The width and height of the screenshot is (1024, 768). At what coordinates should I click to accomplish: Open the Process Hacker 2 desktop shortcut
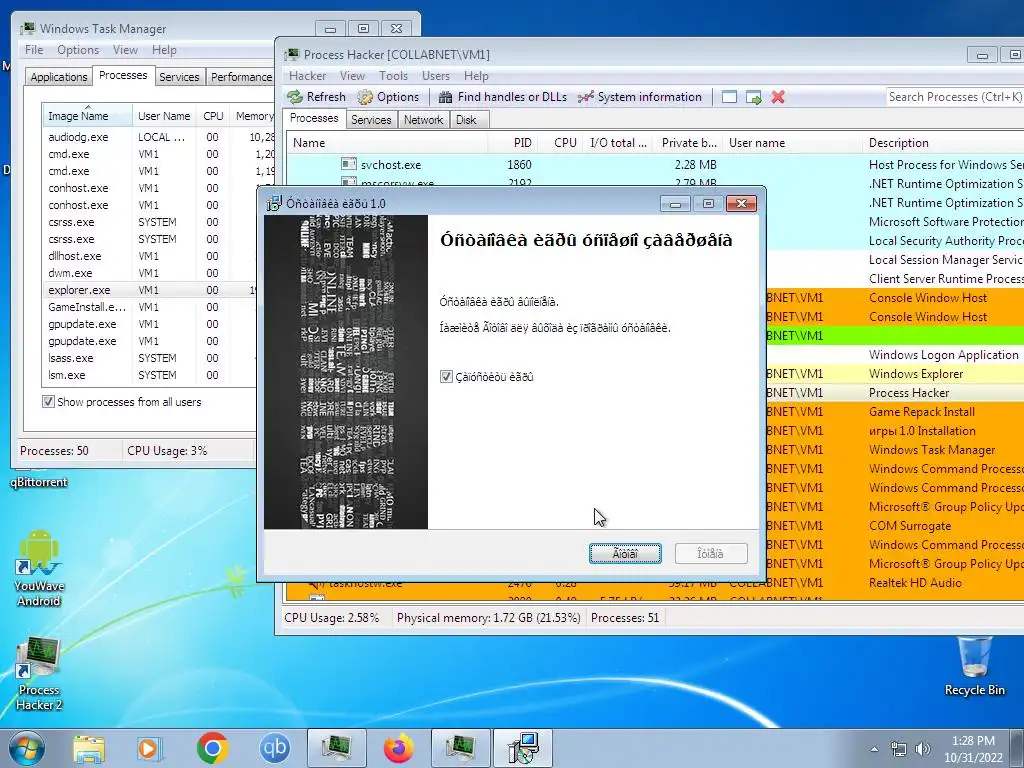[39, 674]
